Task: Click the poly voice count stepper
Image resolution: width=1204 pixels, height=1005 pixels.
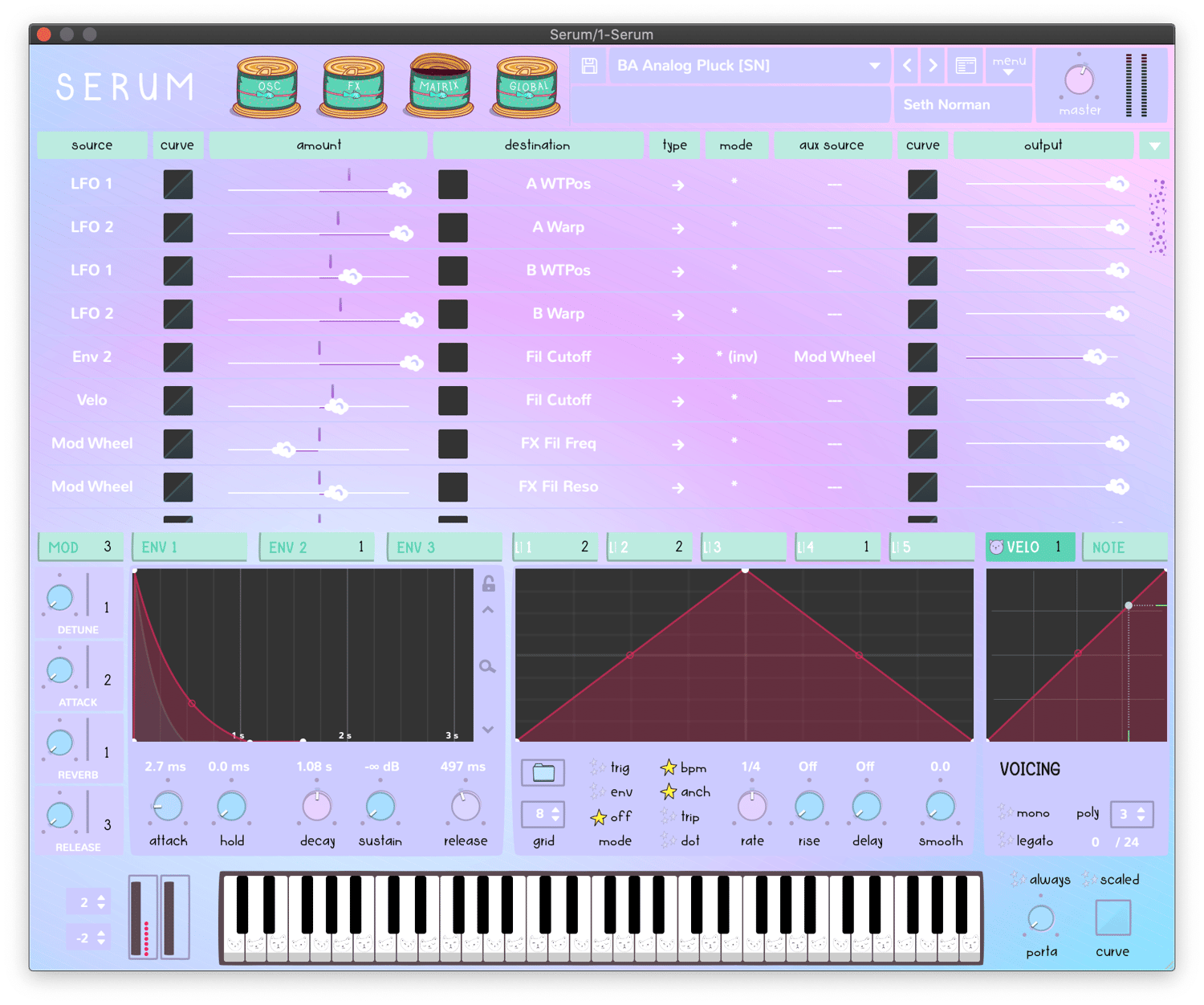Action: pyautogui.click(x=1133, y=814)
